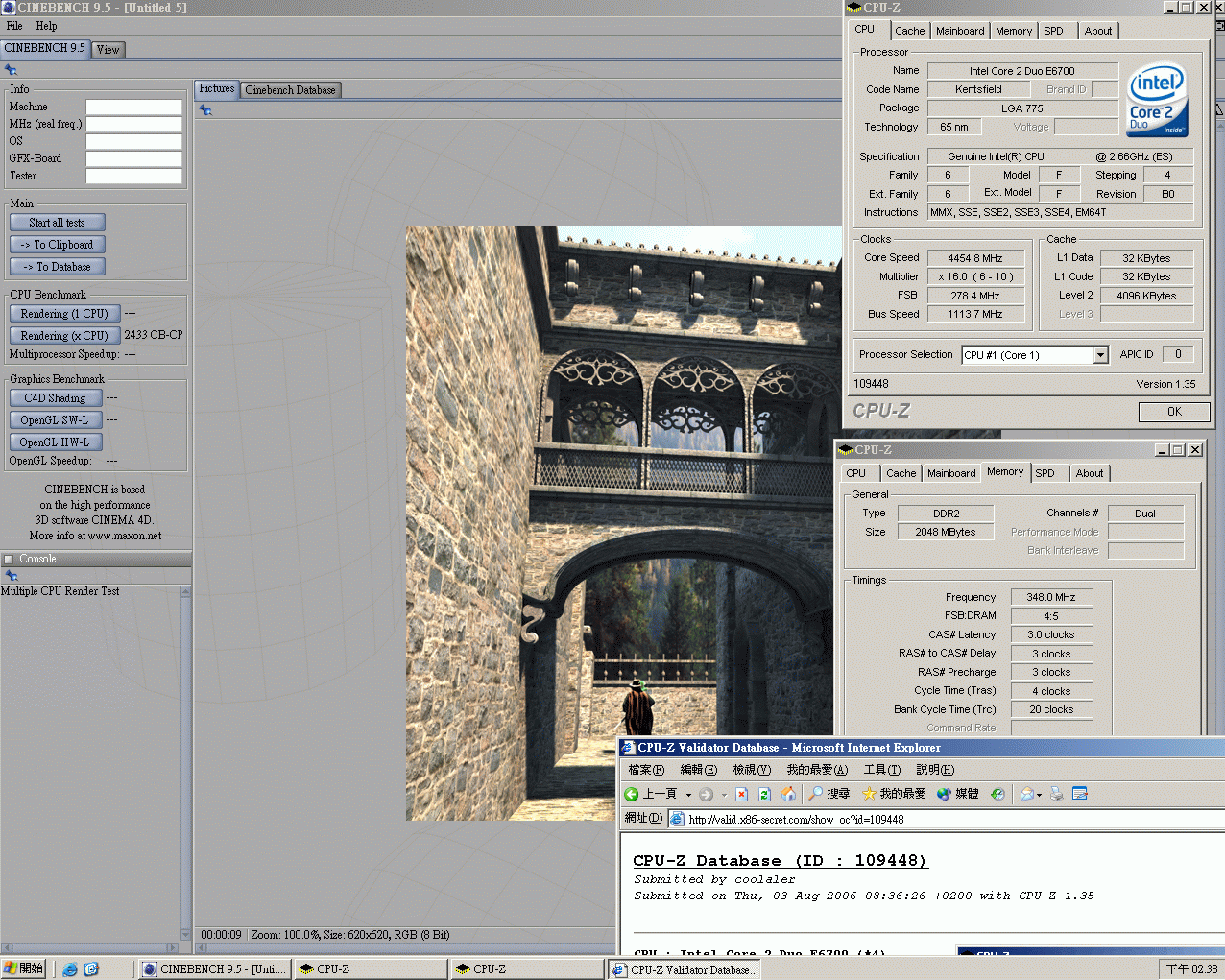Click the To Database button

click(57, 267)
